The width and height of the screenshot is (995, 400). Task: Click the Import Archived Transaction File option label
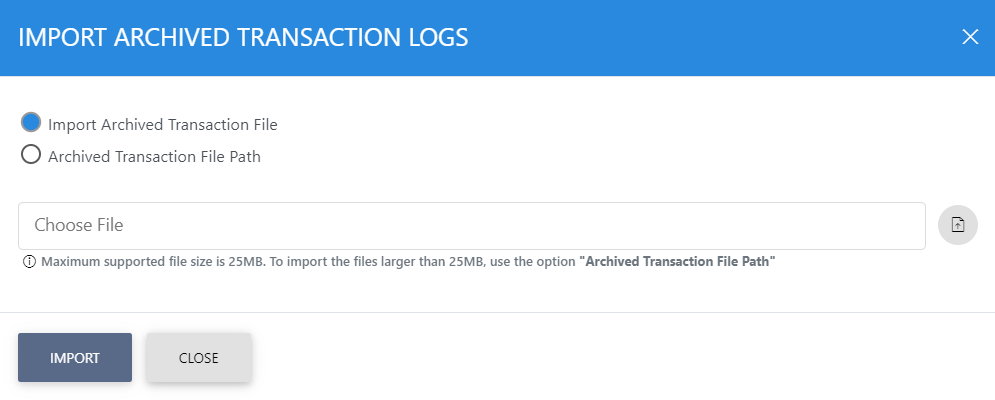[x=163, y=125]
